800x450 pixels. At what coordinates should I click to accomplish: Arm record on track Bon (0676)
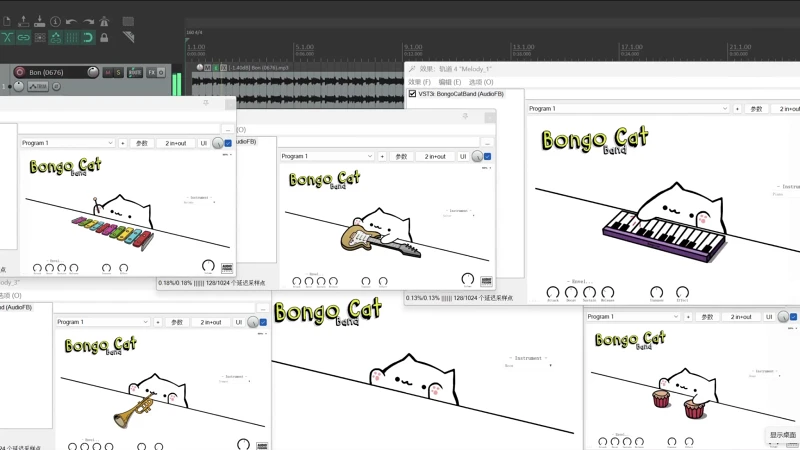(x=19, y=72)
